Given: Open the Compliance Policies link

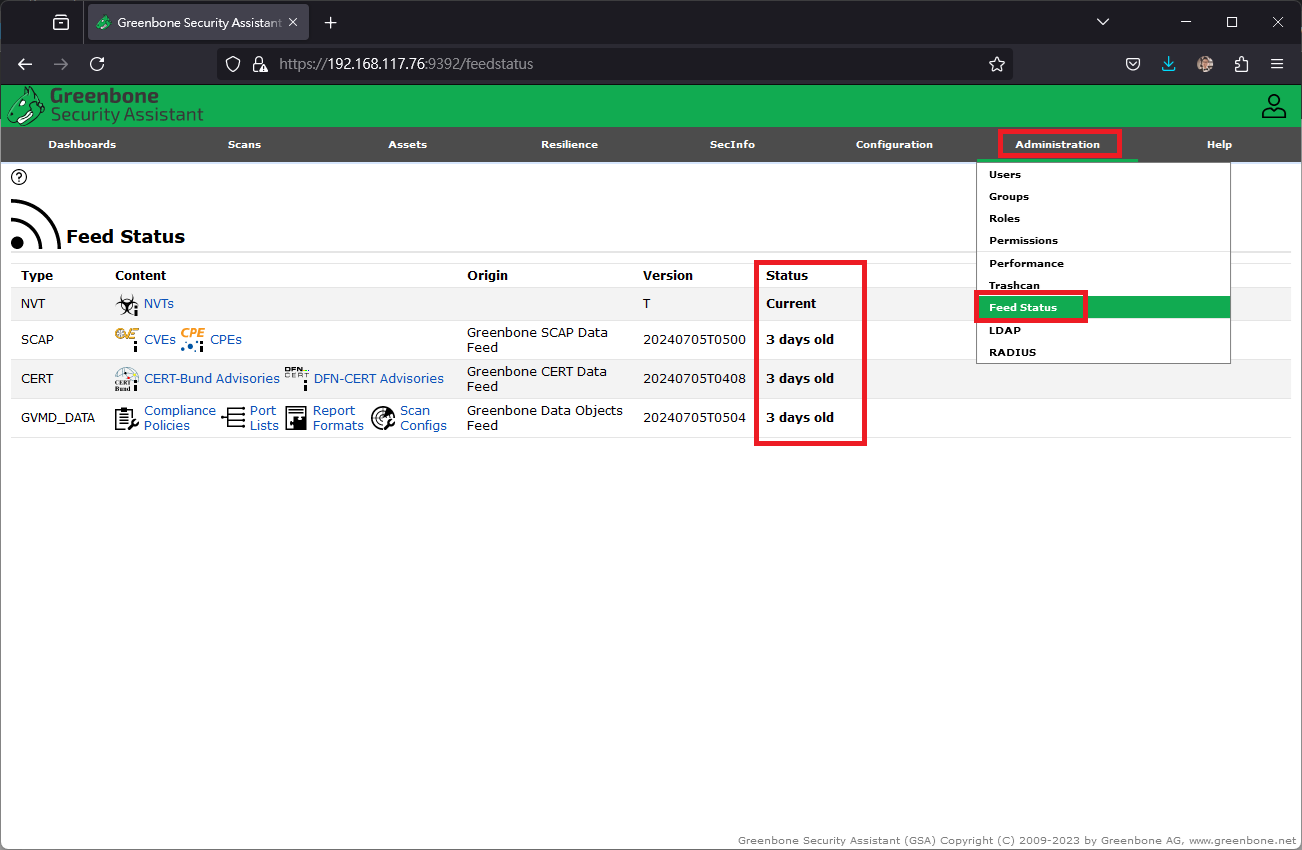Looking at the screenshot, I should (x=180, y=418).
